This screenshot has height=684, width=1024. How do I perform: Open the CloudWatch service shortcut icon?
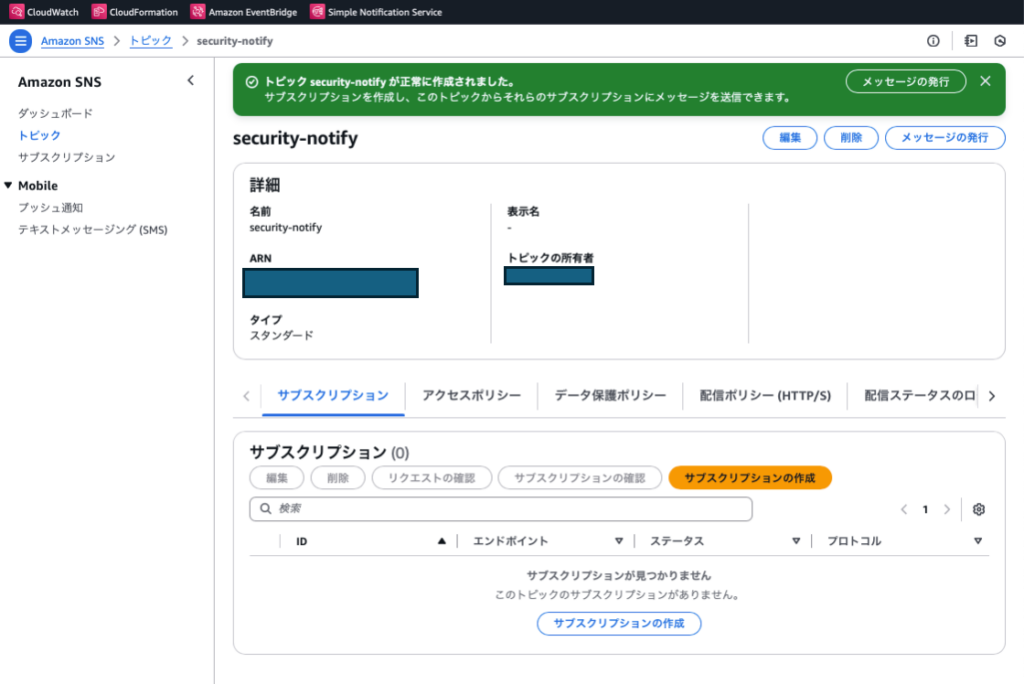(16, 12)
